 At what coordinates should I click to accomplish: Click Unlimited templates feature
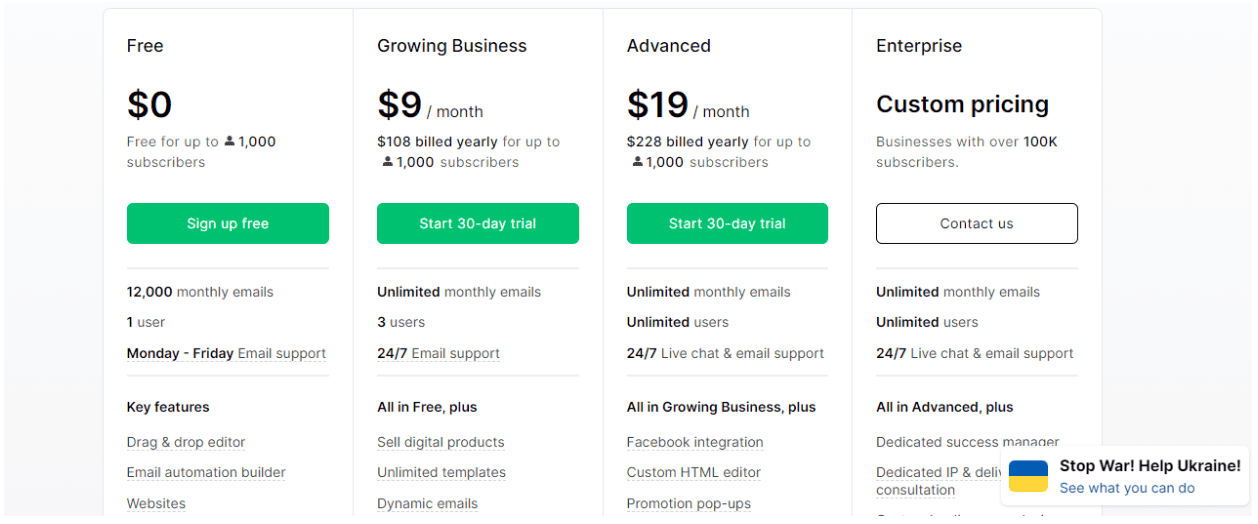click(x=441, y=472)
